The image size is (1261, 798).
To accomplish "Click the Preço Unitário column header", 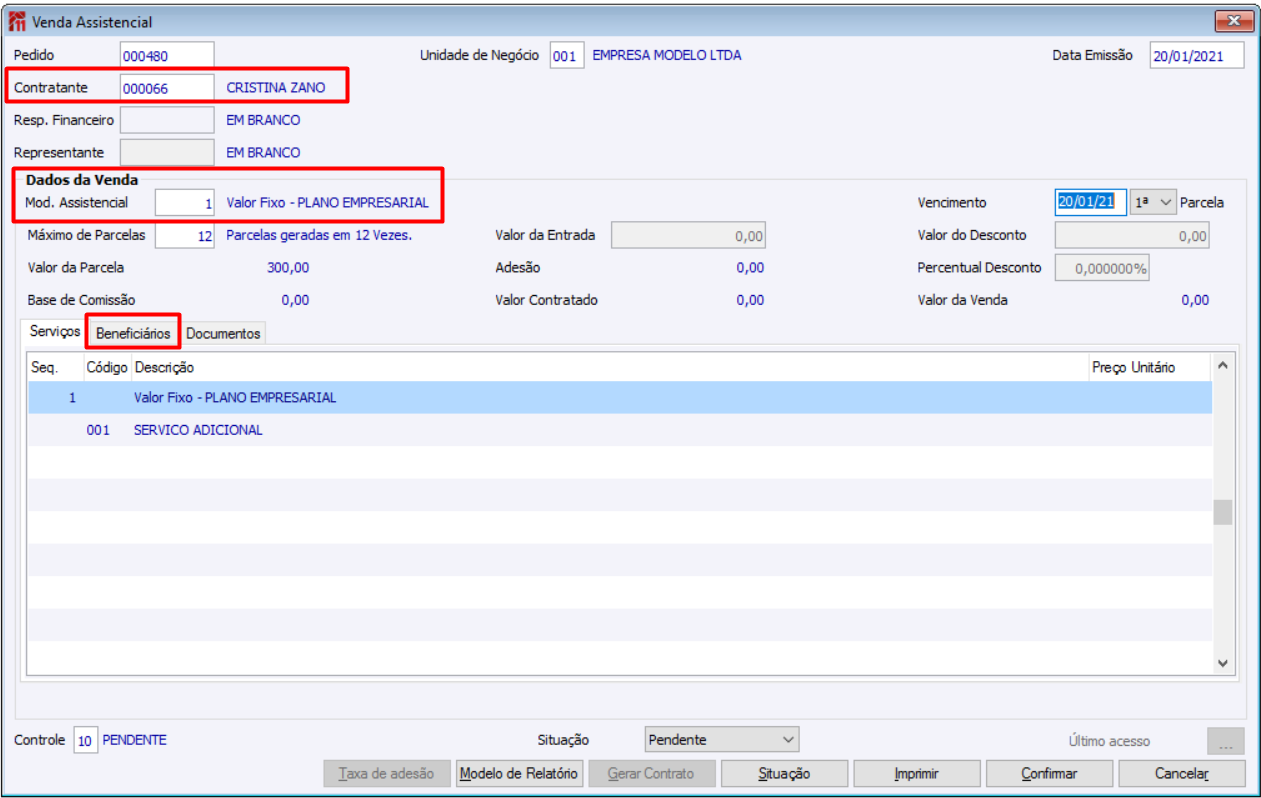I will (x=1150, y=367).
